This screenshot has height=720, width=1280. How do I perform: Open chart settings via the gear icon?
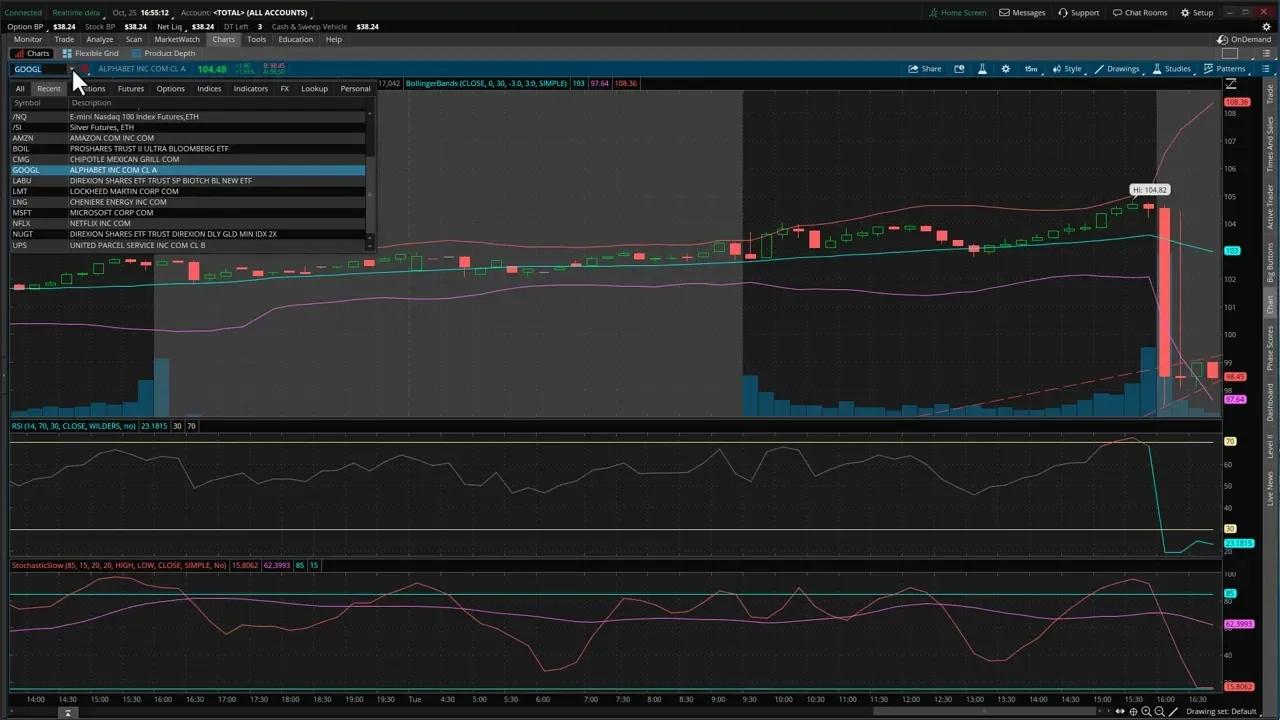point(1006,68)
